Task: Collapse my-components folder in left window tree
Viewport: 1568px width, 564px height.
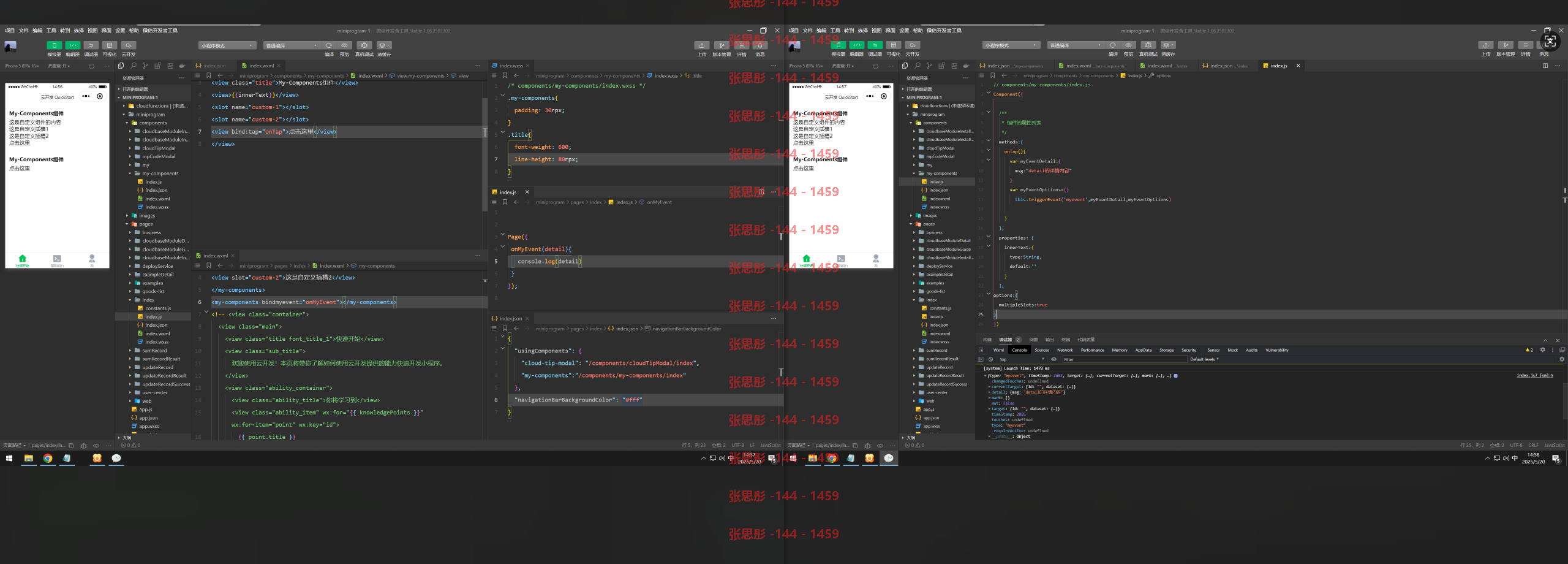Action: [x=153, y=173]
